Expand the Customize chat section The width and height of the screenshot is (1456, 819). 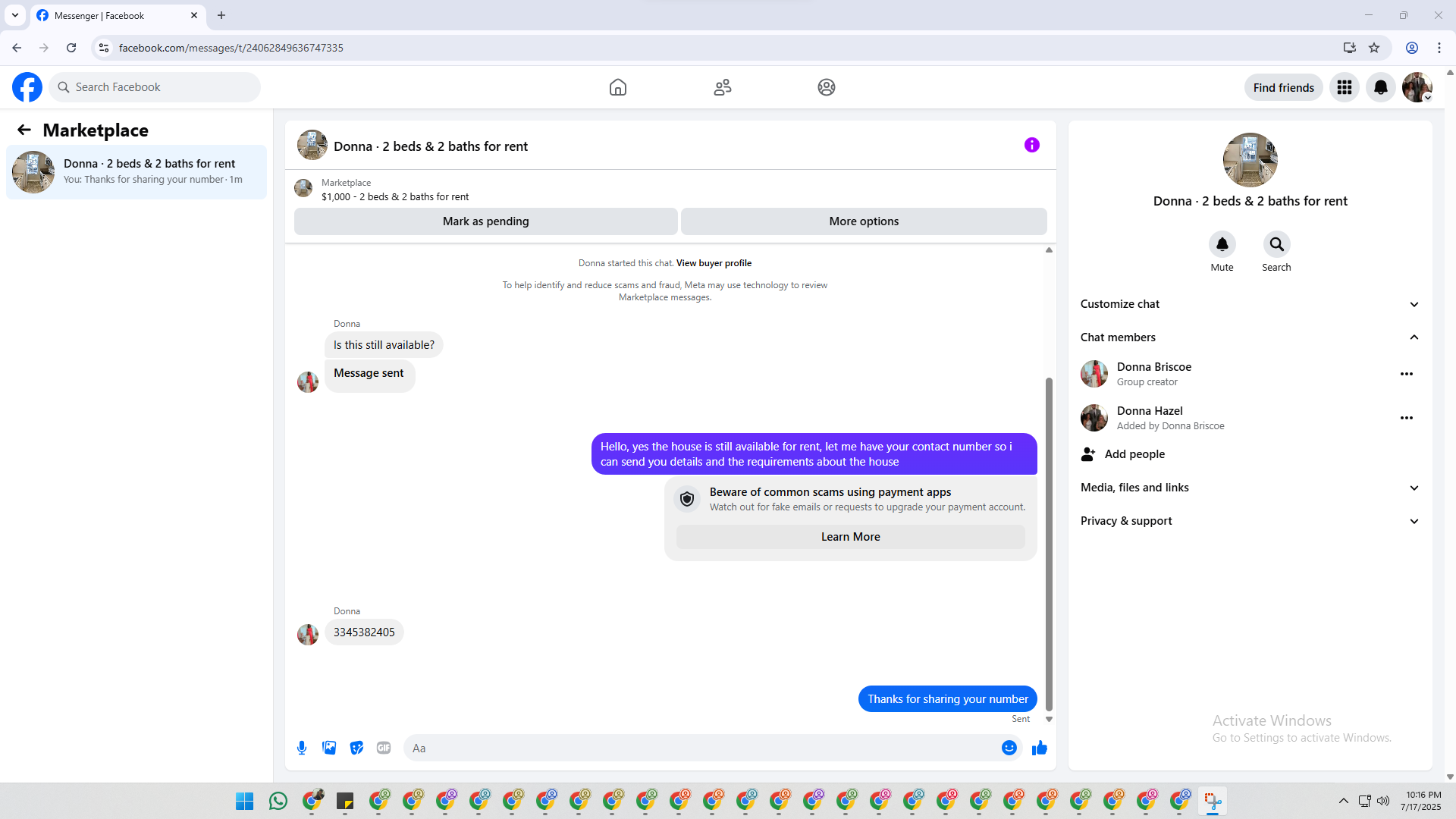(x=1250, y=304)
